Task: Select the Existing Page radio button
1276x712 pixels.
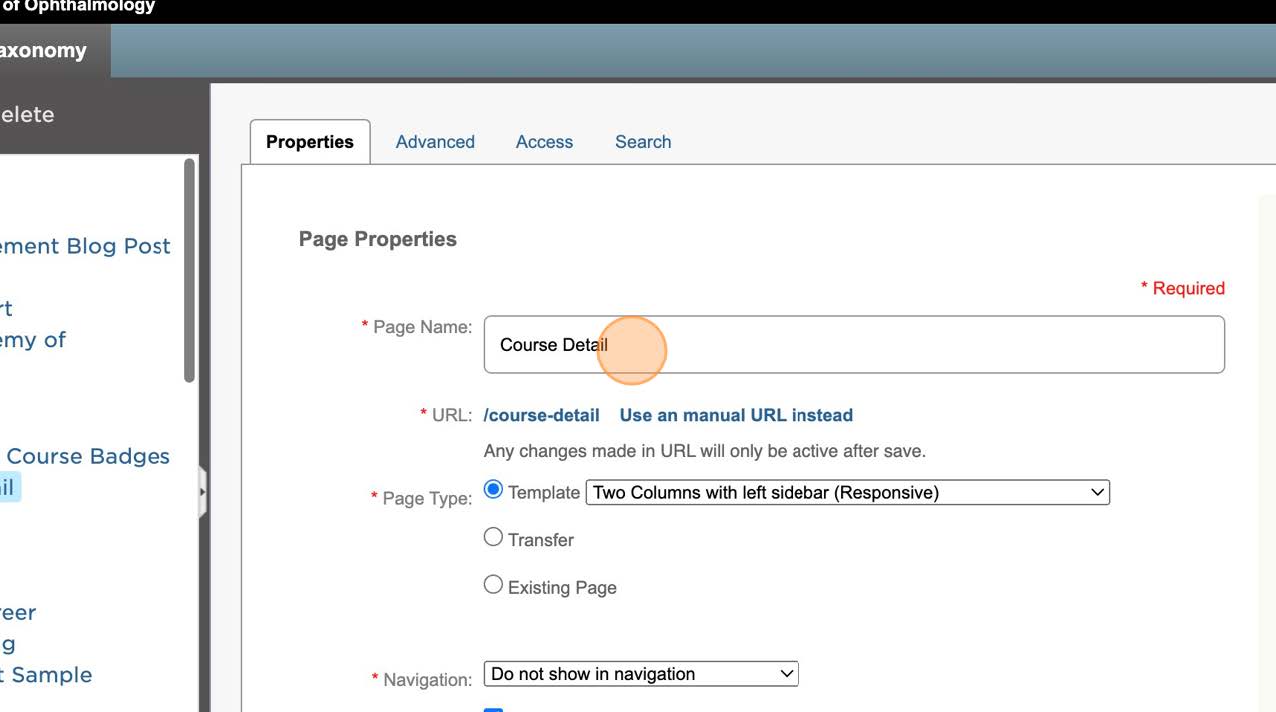Action: coord(493,585)
